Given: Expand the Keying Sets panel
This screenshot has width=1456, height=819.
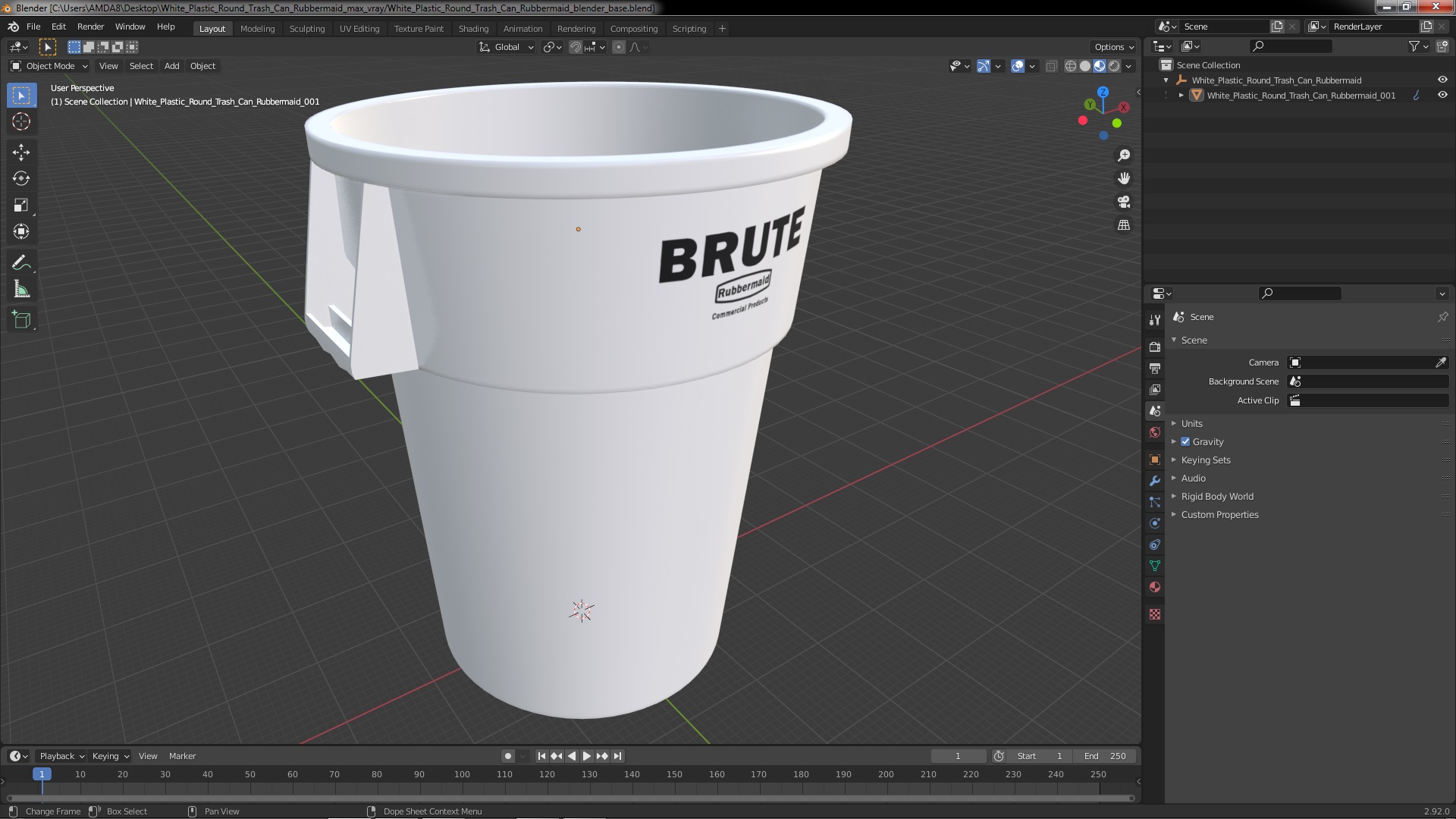Looking at the screenshot, I should pos(1206,460).
